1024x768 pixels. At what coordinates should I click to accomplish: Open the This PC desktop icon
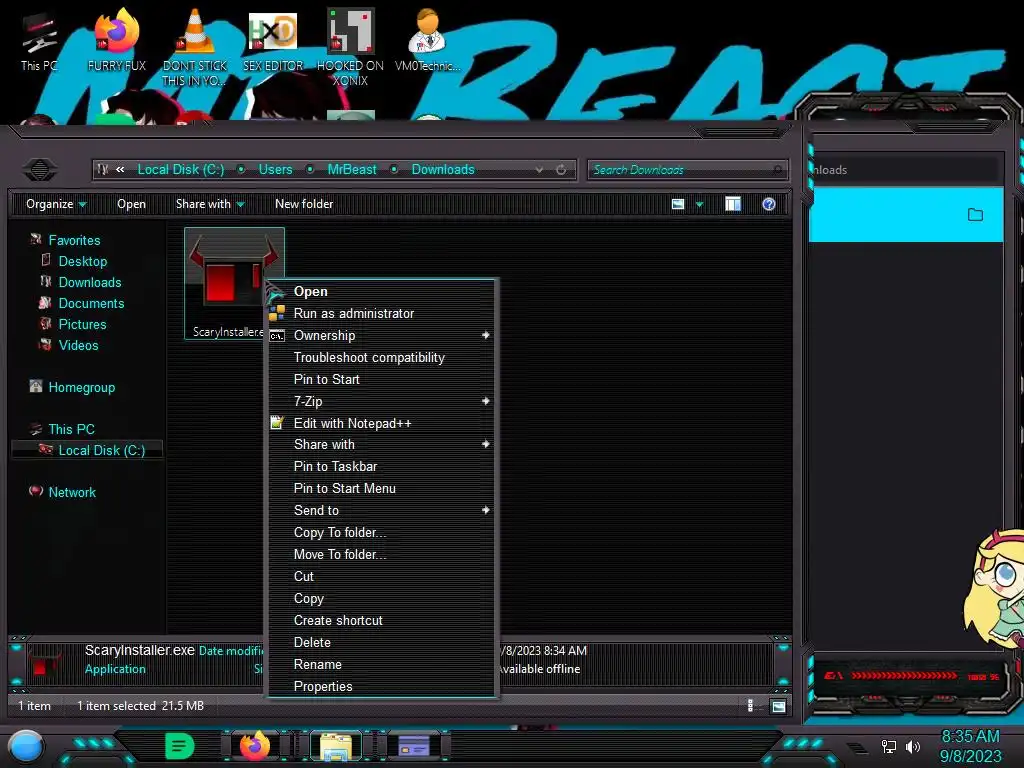(x=39, y=41)
